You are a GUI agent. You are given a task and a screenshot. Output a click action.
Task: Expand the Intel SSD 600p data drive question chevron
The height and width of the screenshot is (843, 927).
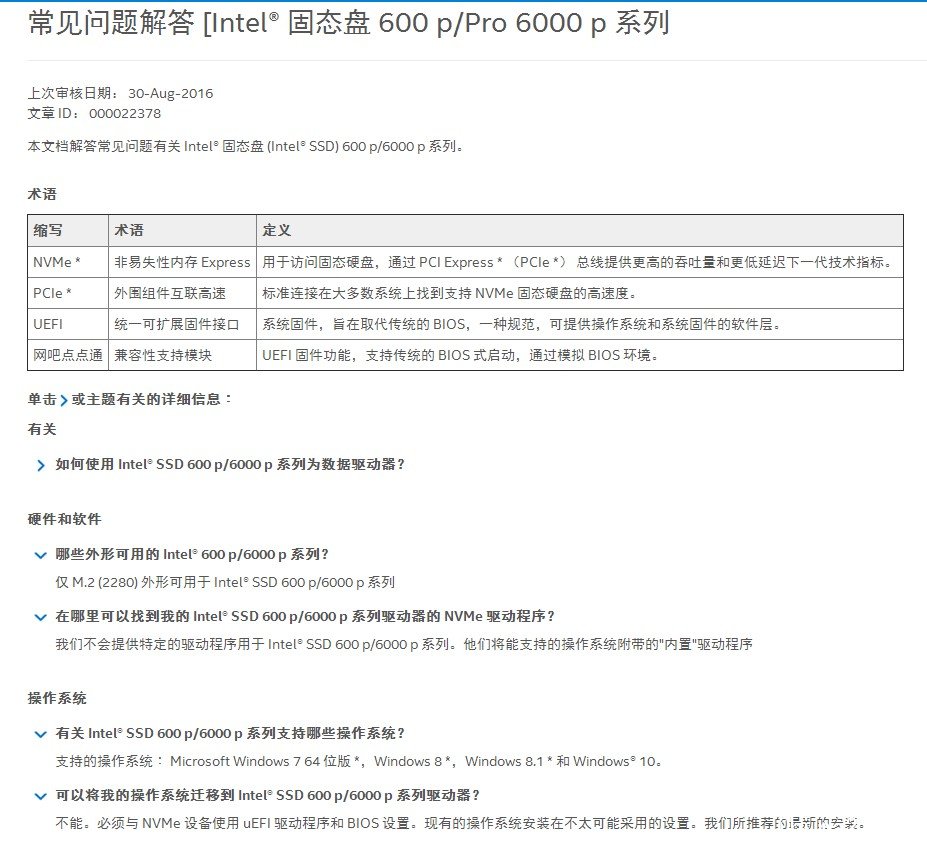tap(40, 466)
